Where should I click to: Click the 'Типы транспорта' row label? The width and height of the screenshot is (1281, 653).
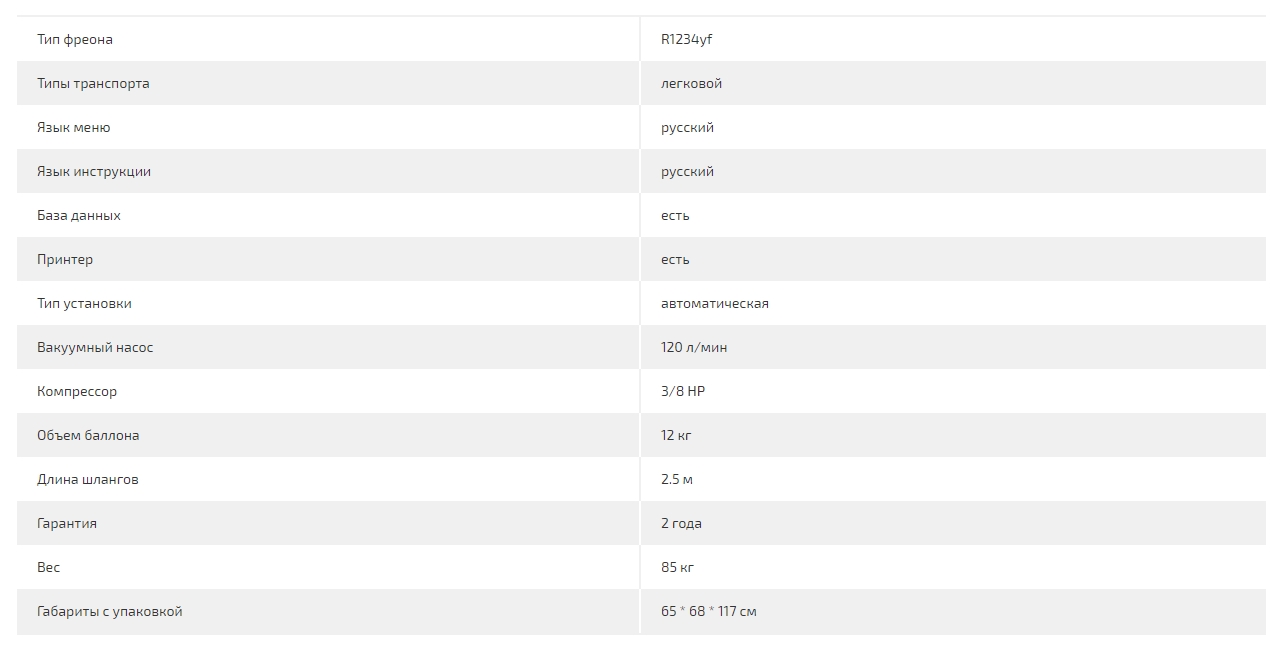(x=93, y=84)
